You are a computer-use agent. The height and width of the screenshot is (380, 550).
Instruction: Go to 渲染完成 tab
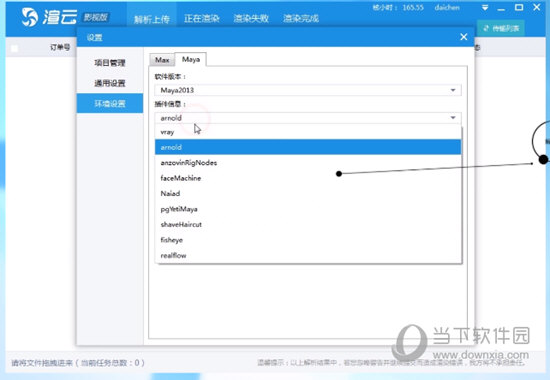(301, 19)
